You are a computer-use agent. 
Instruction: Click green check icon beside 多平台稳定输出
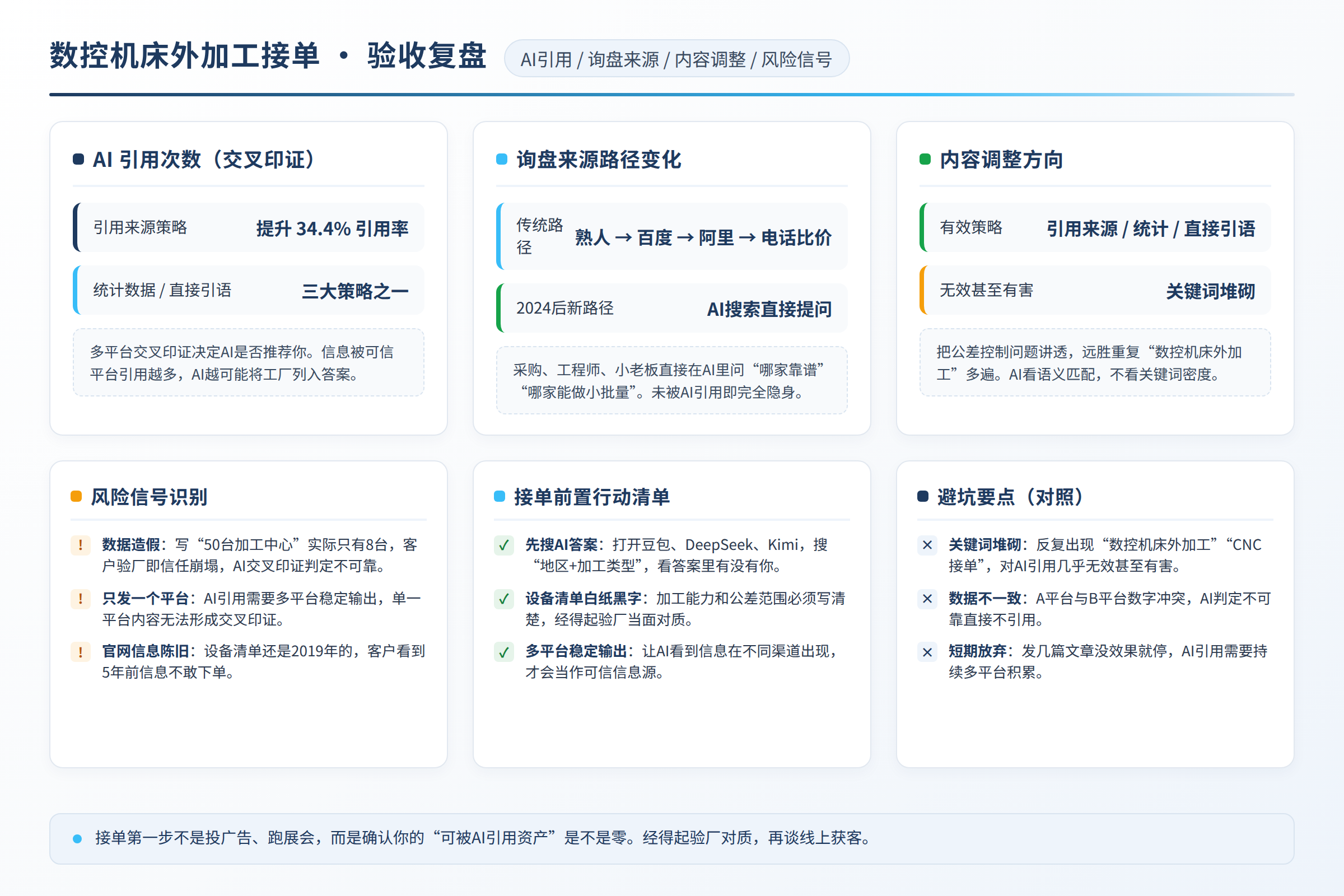503,652
